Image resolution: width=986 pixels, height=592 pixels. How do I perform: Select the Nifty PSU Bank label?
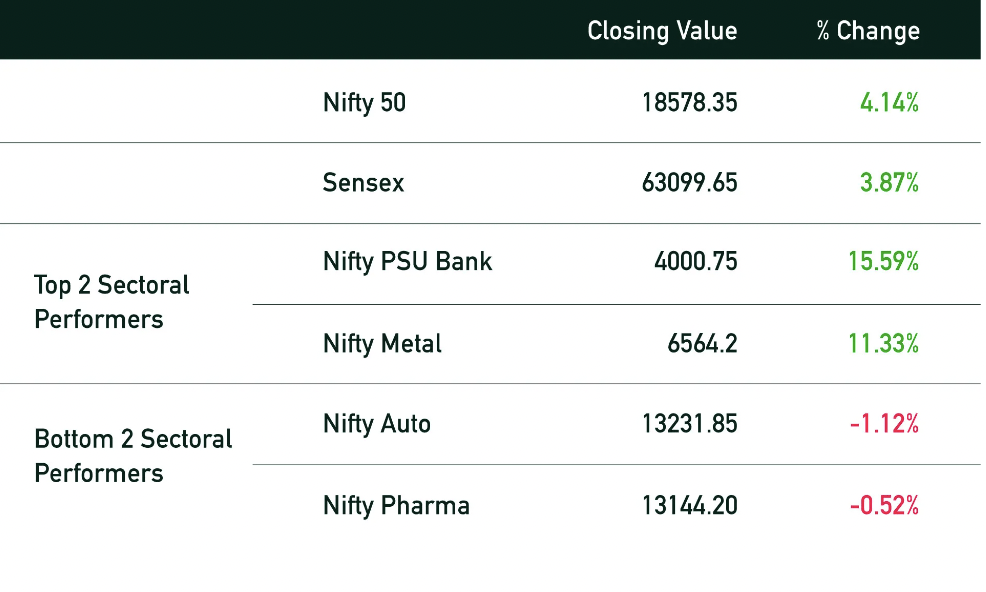click(x=407, y=262)
